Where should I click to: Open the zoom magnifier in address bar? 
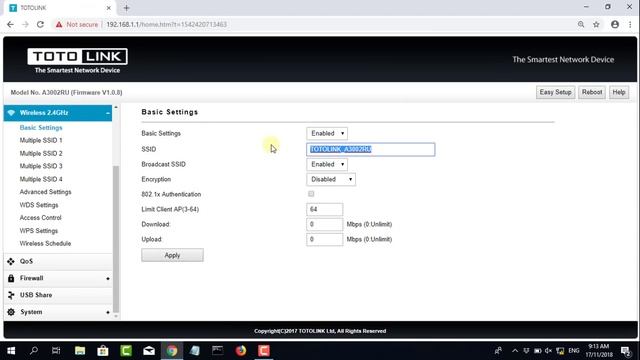tap(581, 24)
